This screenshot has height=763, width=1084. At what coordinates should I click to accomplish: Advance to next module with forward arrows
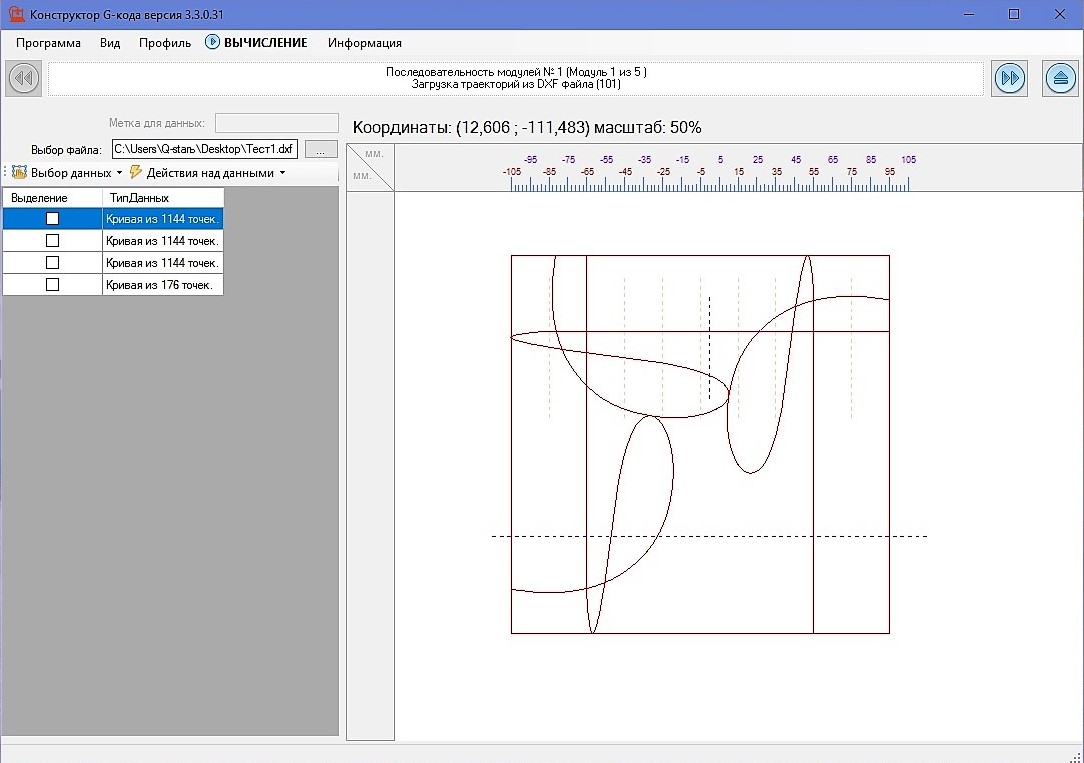(x=1009, y=78)
